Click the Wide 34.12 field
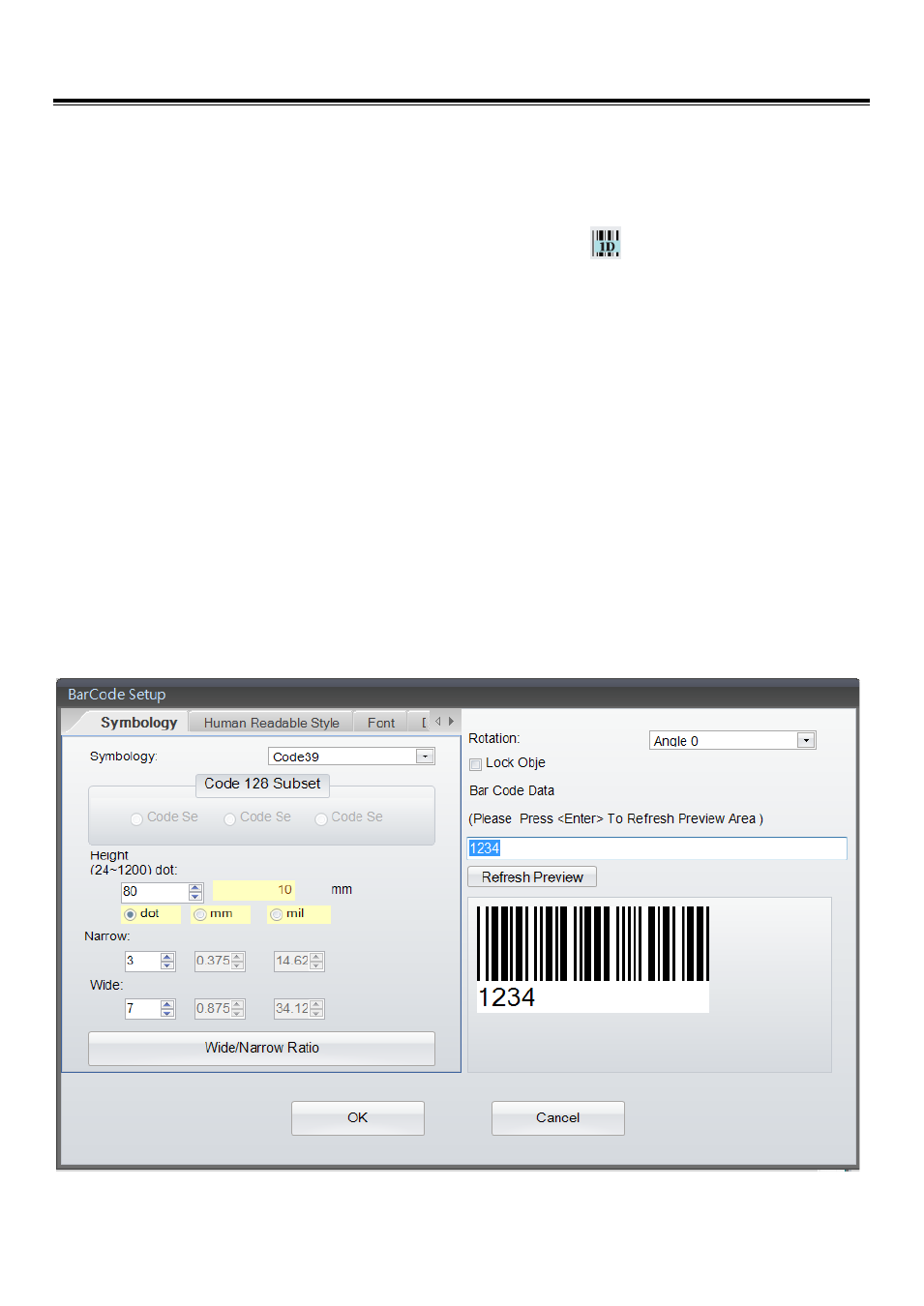 tap(292, 1009)
